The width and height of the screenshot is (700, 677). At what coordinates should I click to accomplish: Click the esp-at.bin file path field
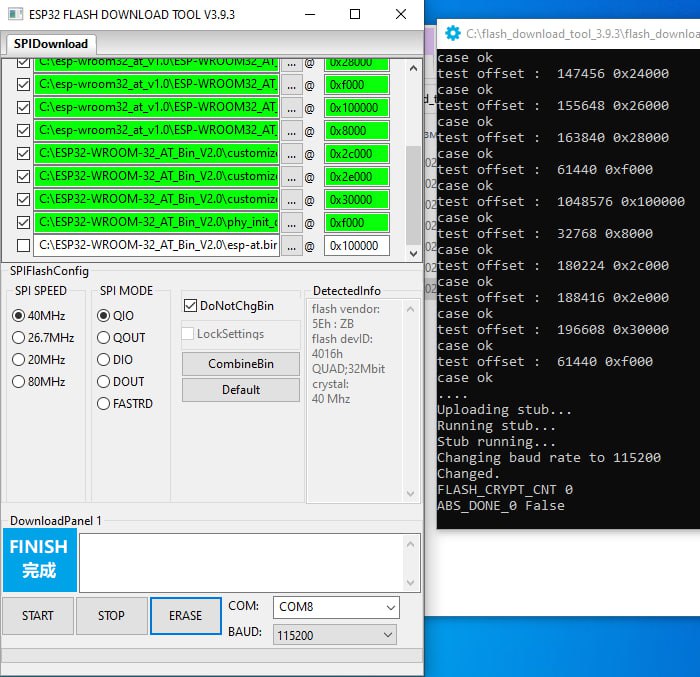[x=157, y=246]
